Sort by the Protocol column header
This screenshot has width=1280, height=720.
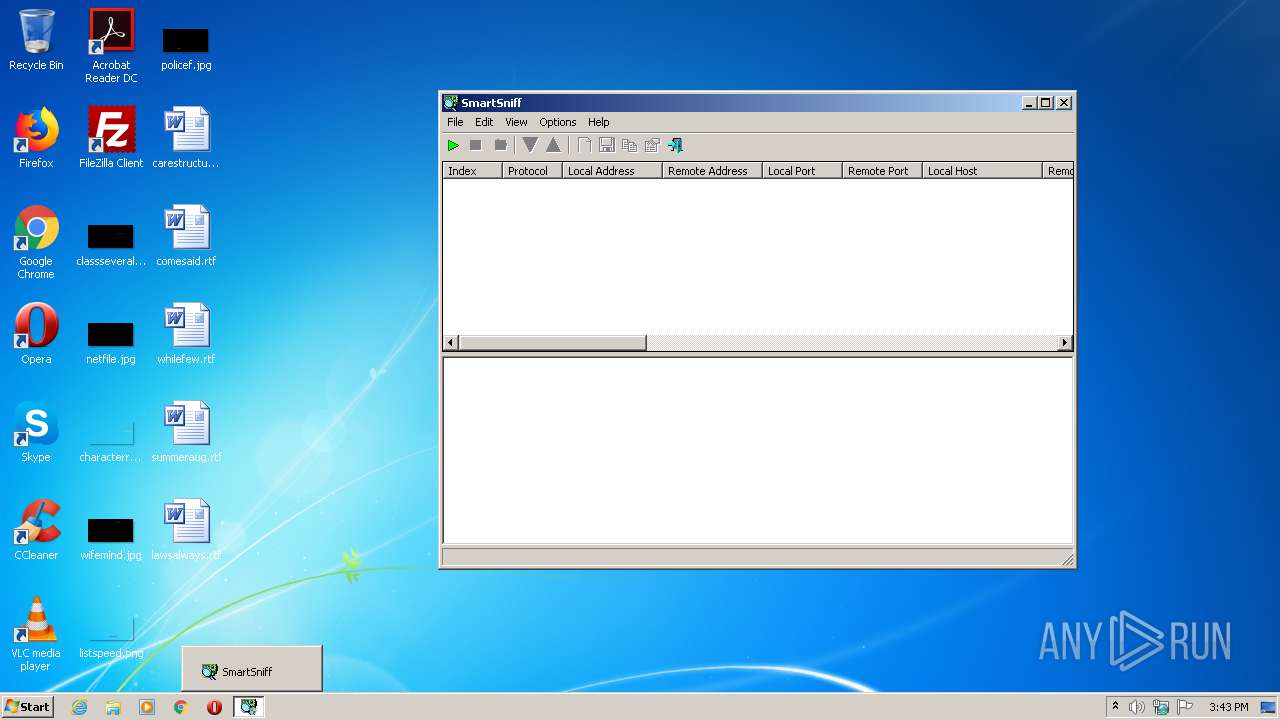tap(532, 171)
